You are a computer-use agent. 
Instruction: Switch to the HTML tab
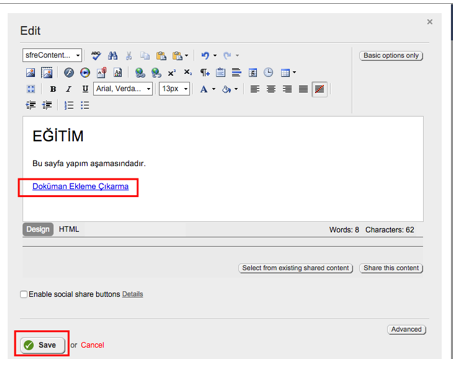(x=69, y=229)
